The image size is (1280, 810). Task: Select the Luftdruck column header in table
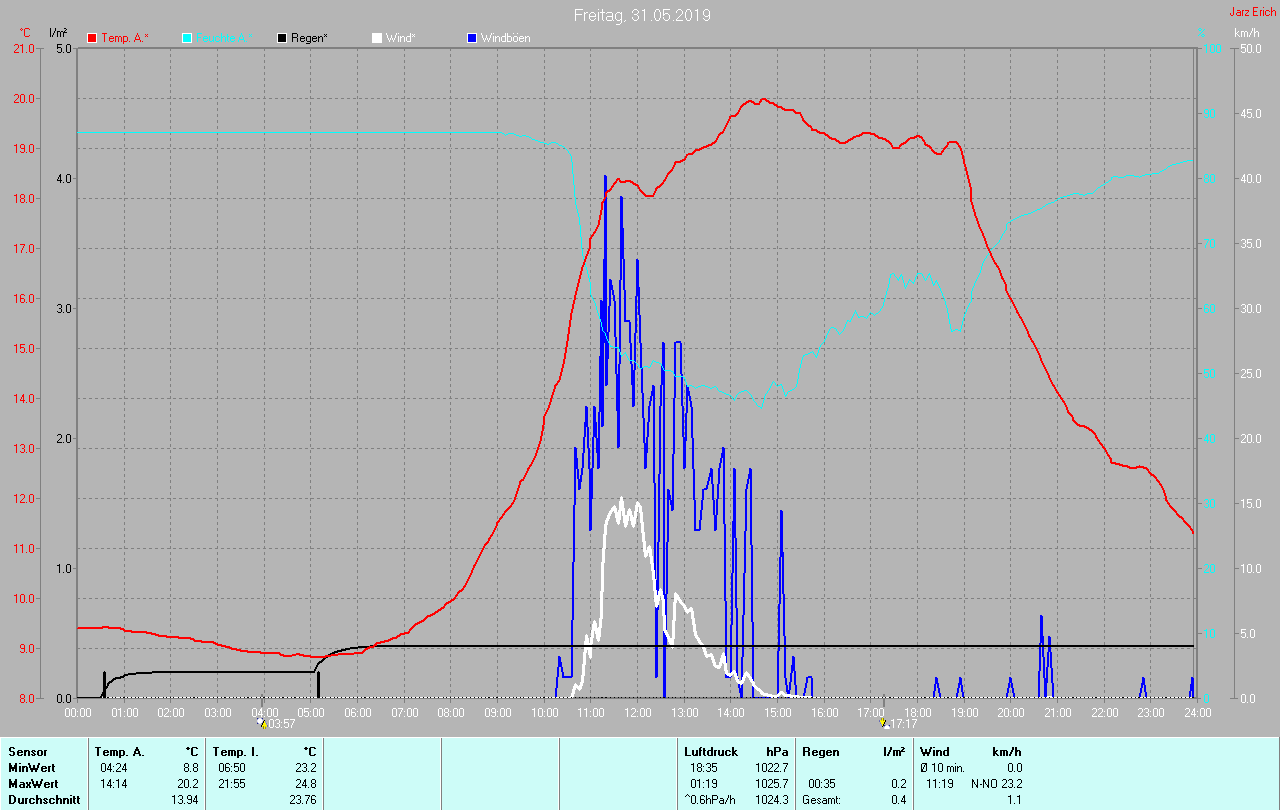point(709,751)
